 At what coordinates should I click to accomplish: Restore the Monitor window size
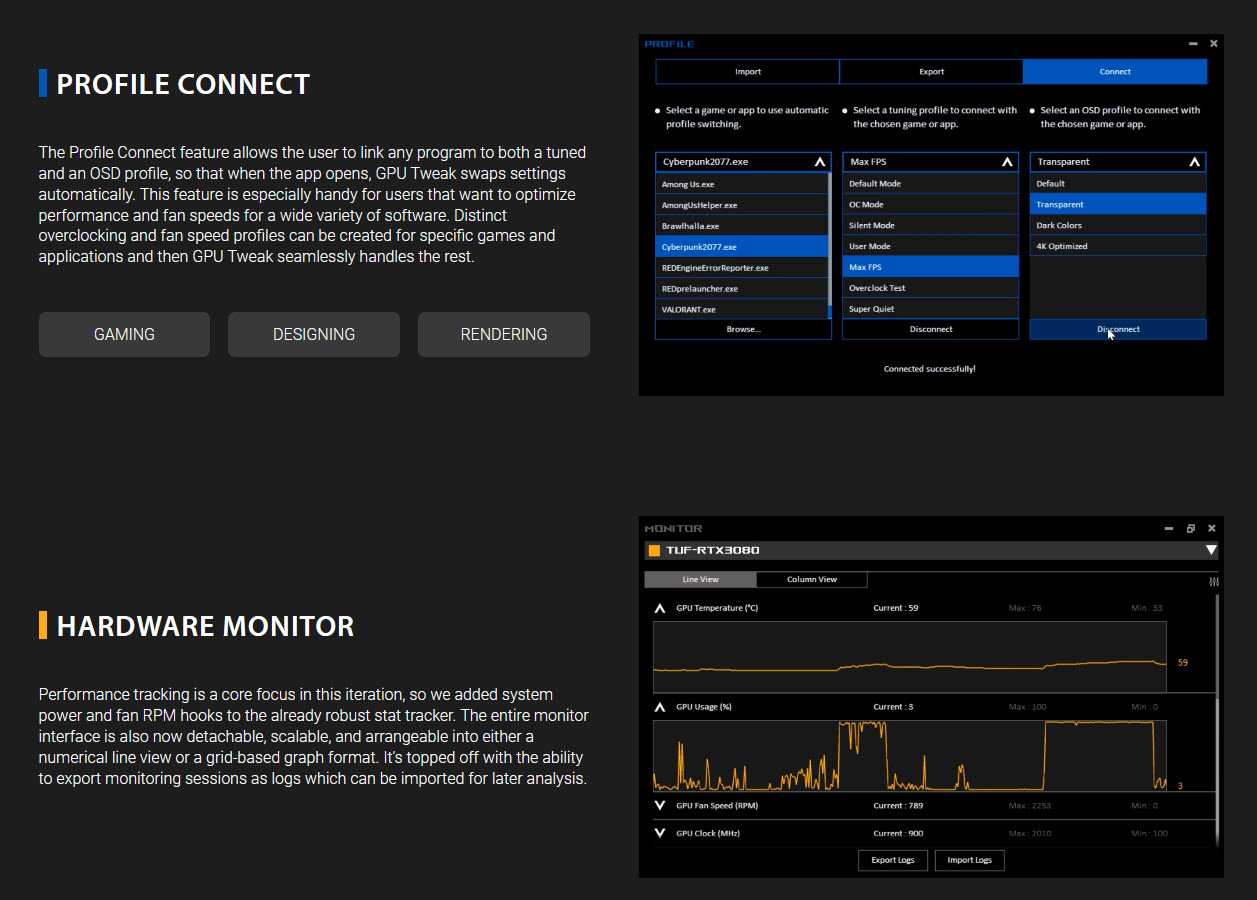[x=1191, y=528]
